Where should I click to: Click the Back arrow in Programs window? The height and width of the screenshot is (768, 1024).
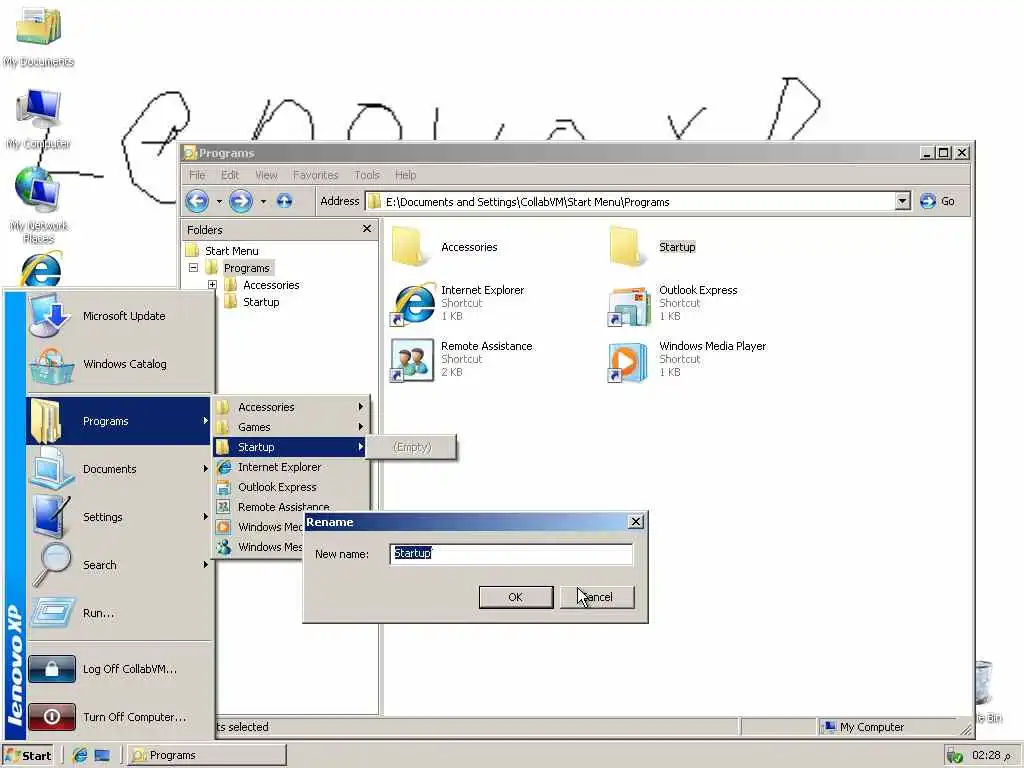[197, 201]
